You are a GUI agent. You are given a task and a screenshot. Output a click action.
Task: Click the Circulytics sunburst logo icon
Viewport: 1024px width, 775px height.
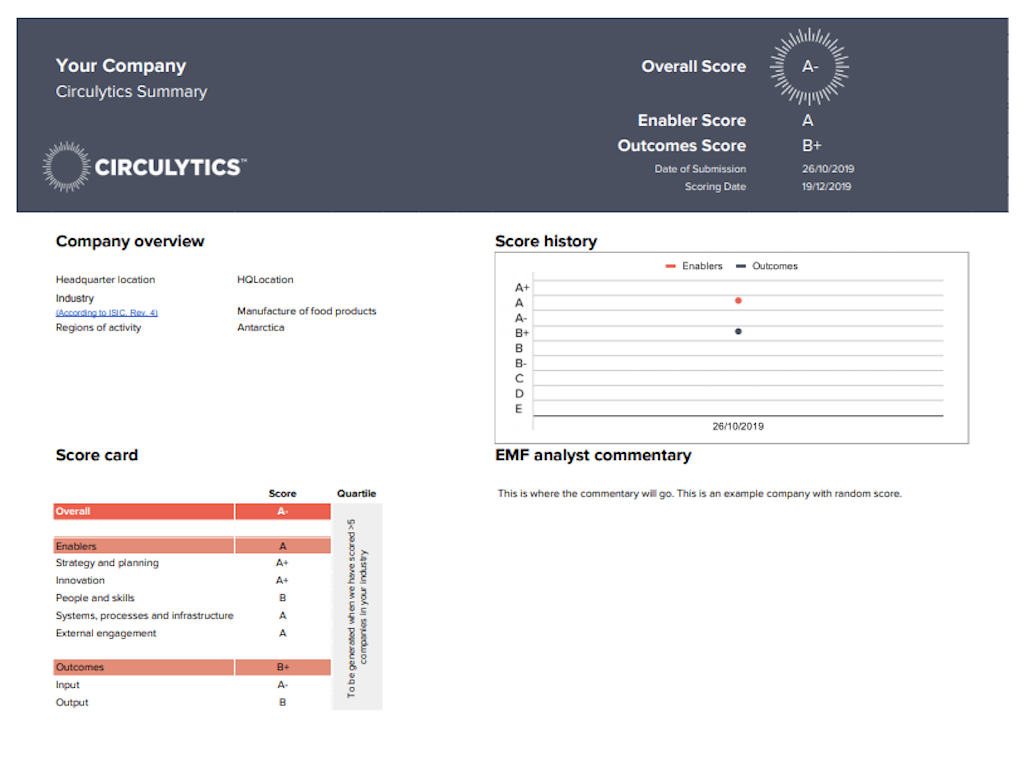(67, 167)
